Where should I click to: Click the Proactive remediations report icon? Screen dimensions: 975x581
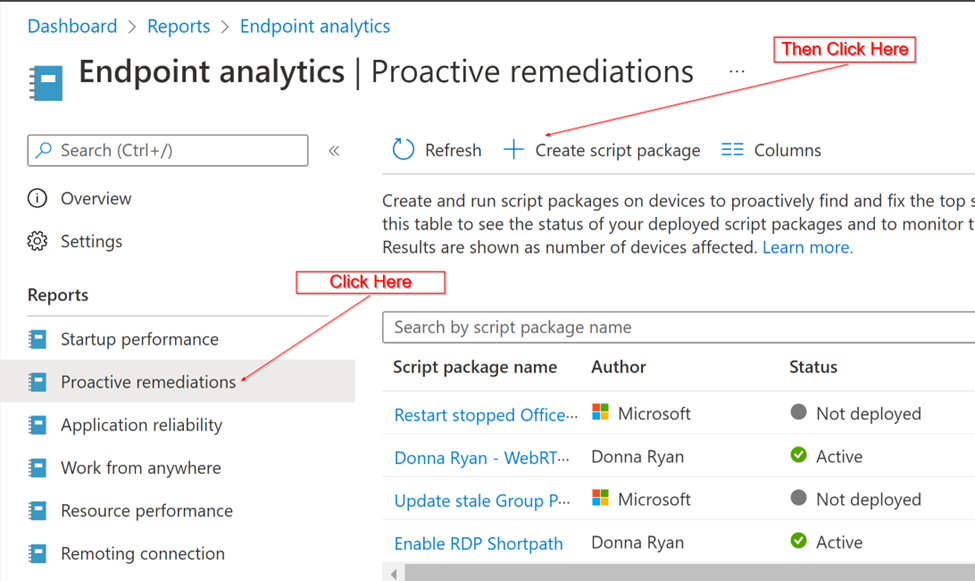click(37, 382)
